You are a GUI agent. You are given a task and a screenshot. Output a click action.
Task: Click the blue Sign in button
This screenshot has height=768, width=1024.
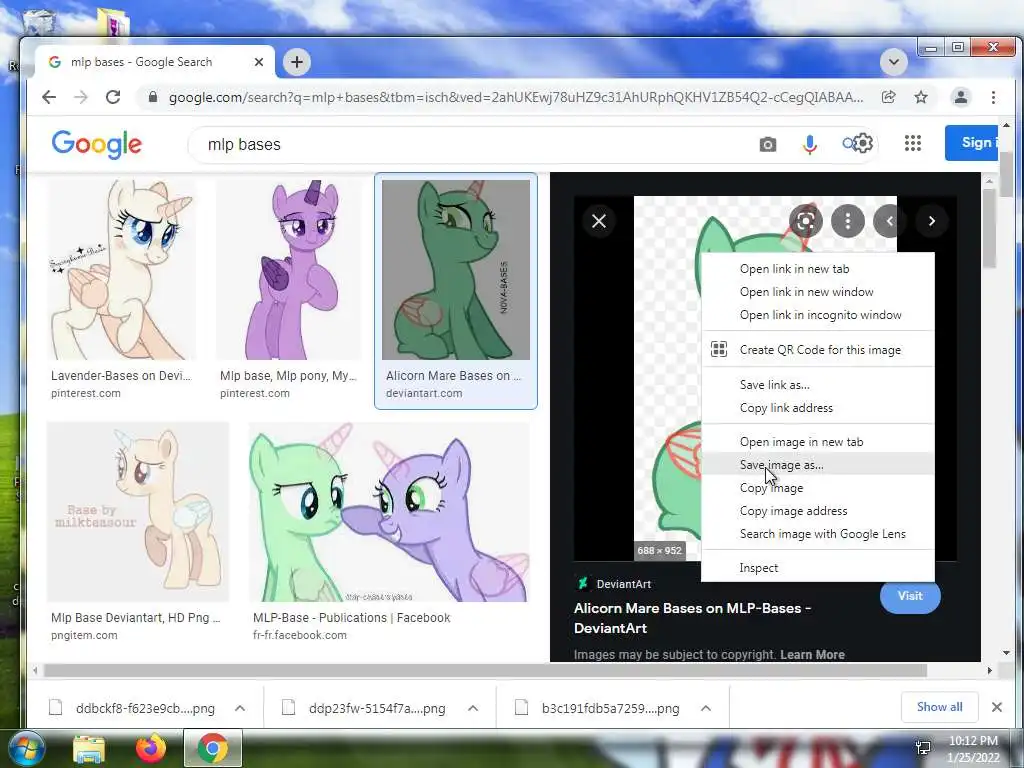pyautogui.click(x=971, y=142)
